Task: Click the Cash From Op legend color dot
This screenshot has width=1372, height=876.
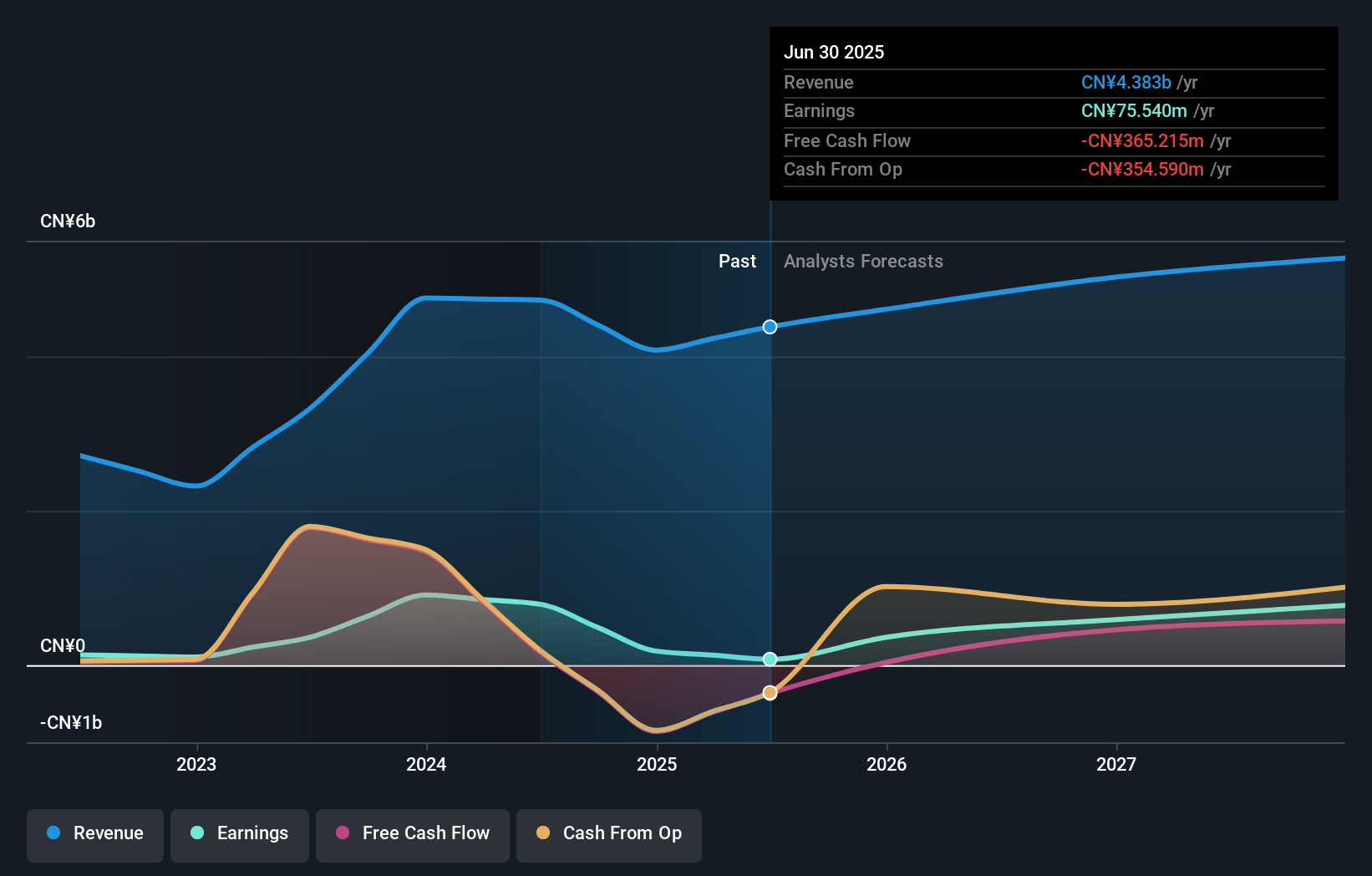Action: coord(542,833)
